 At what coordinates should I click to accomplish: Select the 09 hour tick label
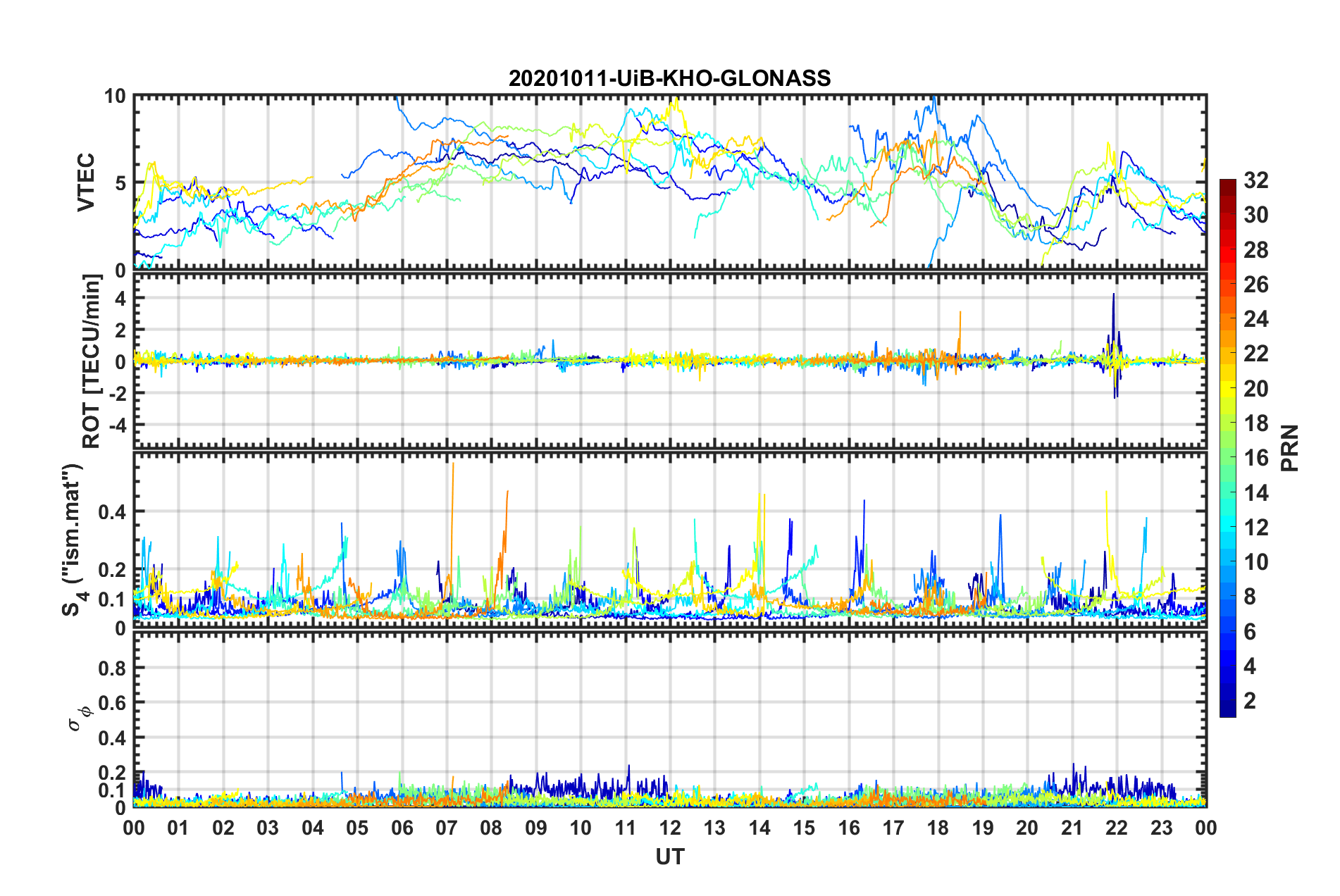536,828
